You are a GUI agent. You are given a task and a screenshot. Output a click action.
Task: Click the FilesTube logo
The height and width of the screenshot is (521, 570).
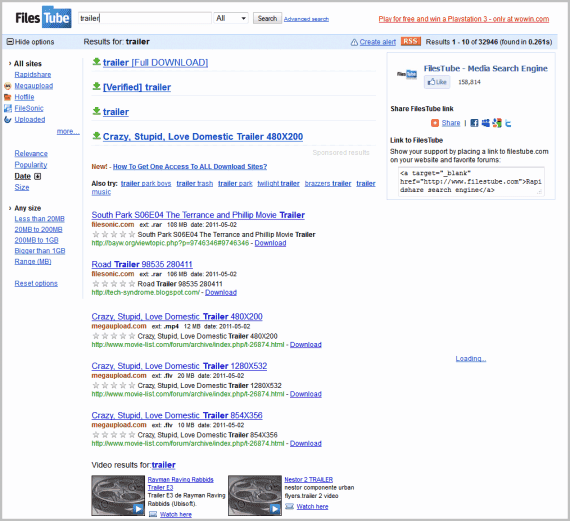tap(43, 17)
